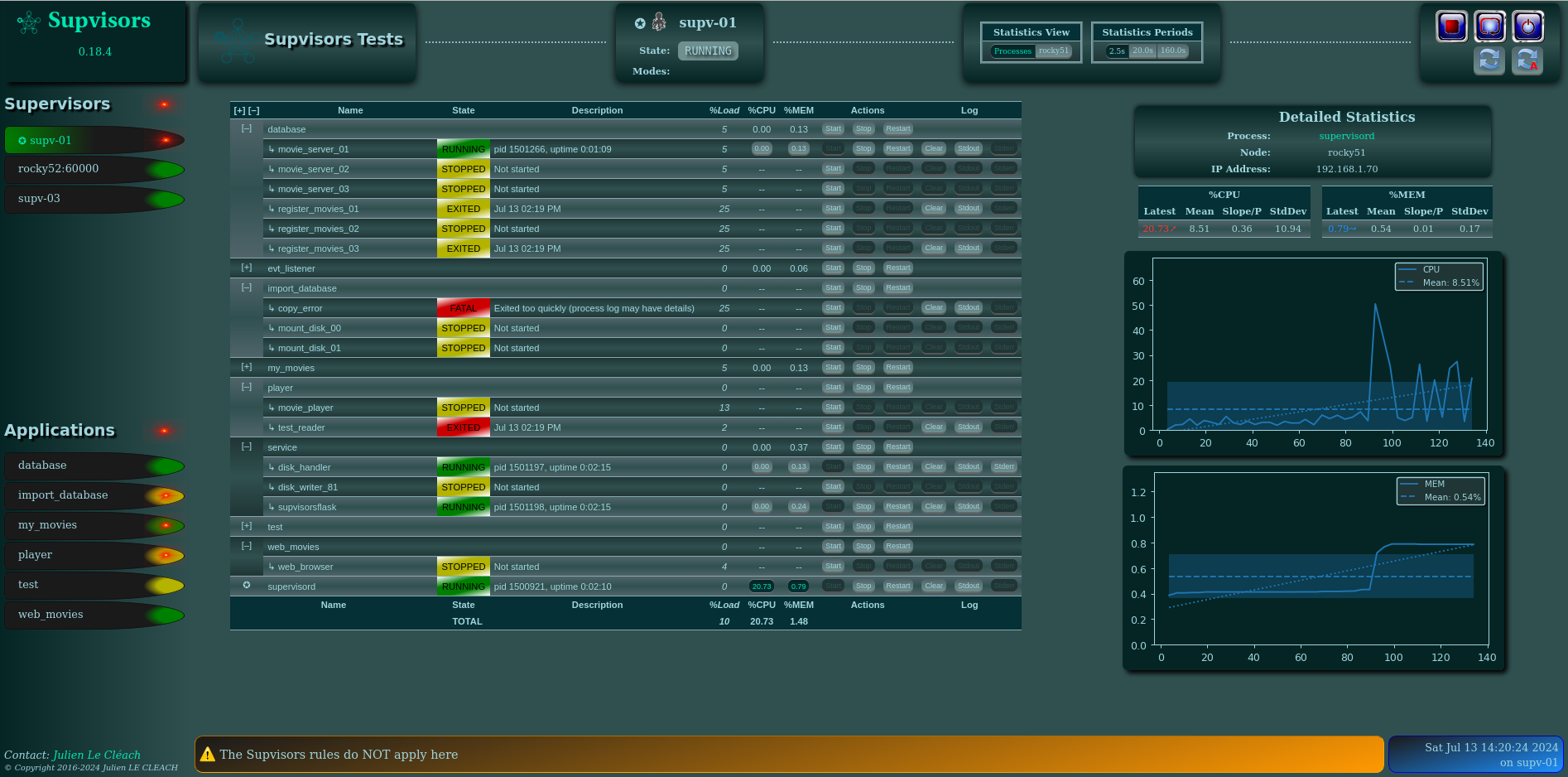1568x777 pixels.
Task: Collapse the player application group
Action: pos(246,387)
